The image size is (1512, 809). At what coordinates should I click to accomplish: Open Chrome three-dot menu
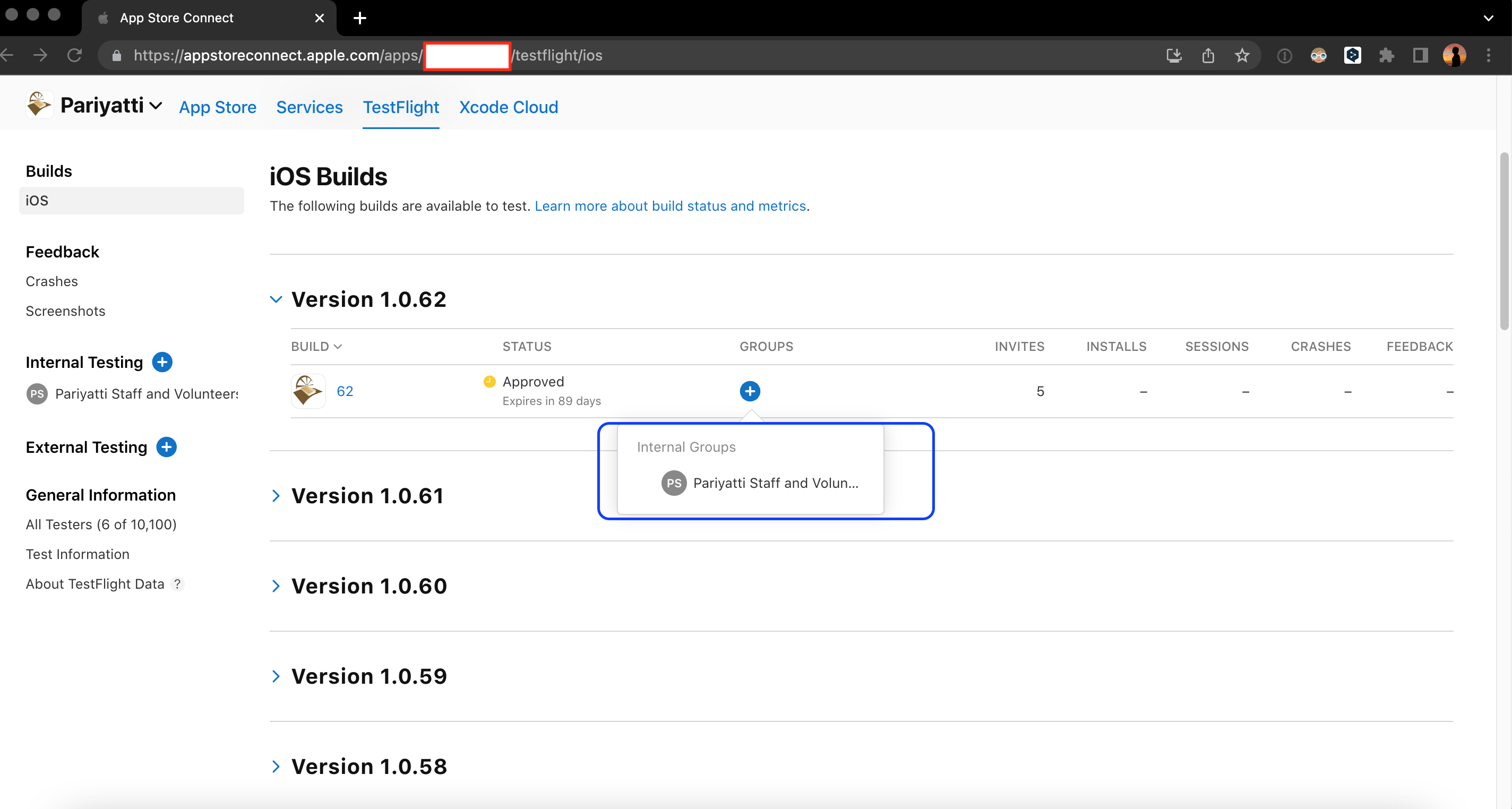(1489, 56)
